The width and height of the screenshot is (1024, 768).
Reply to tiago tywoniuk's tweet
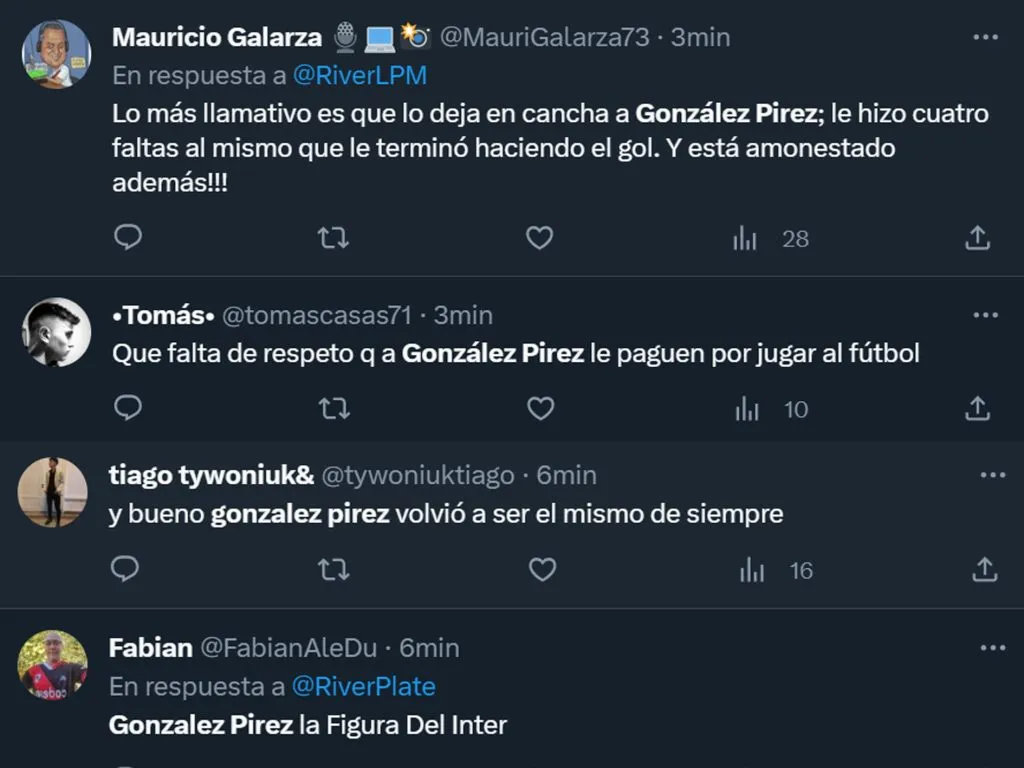click(124, 570)
